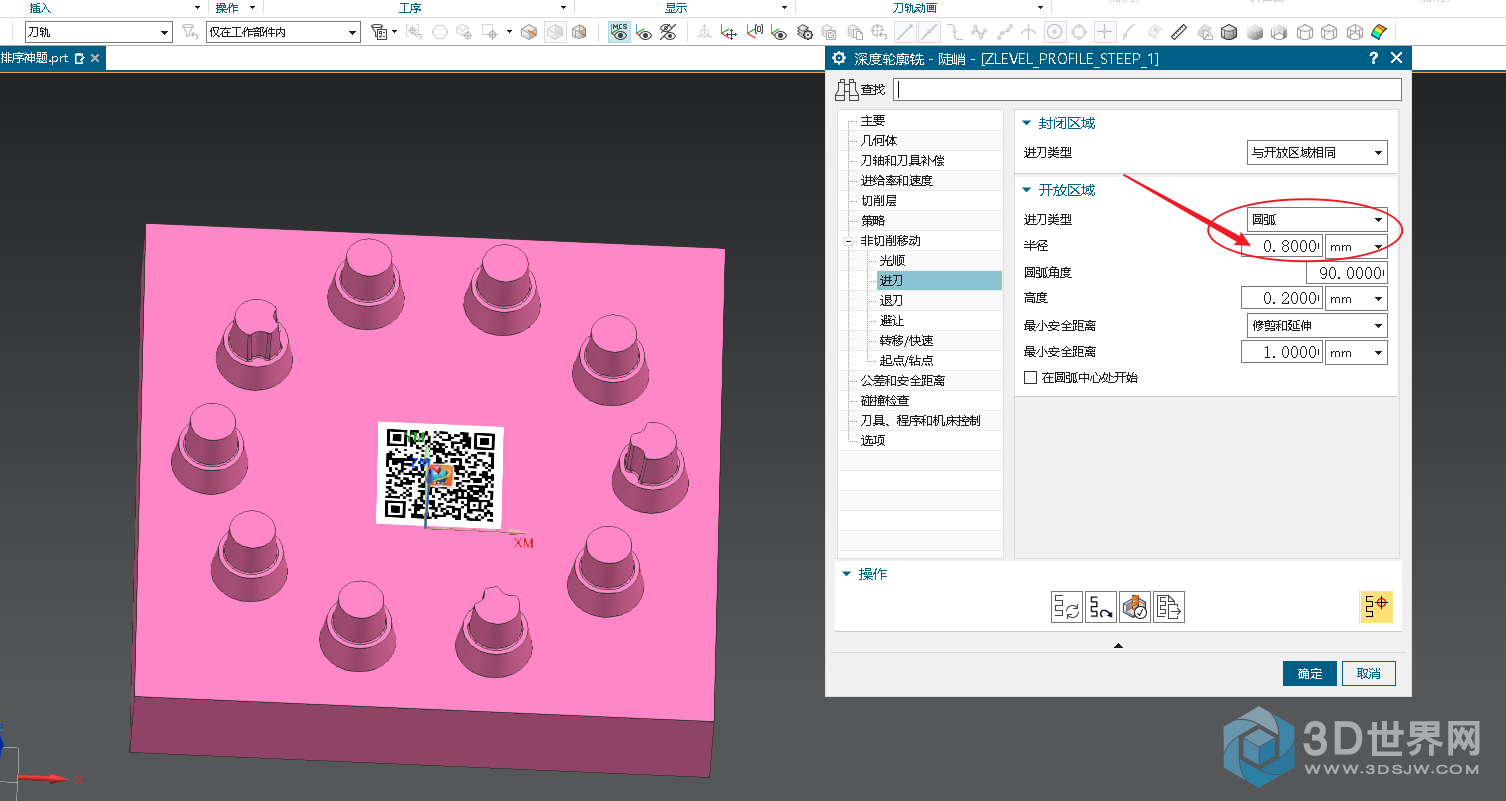Click the arrow eye view toggle icon
The image size is (1506, 801).
tap(644, 32)
